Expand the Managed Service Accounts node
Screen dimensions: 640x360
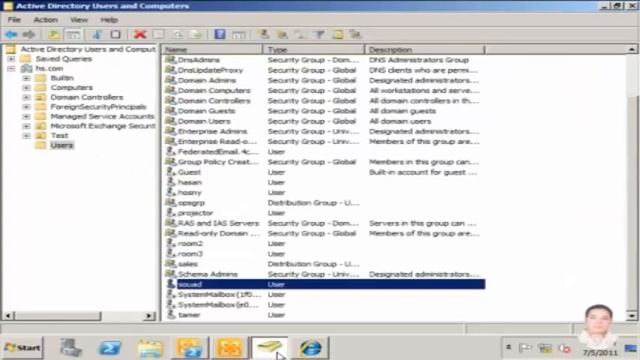pos(27,116)
